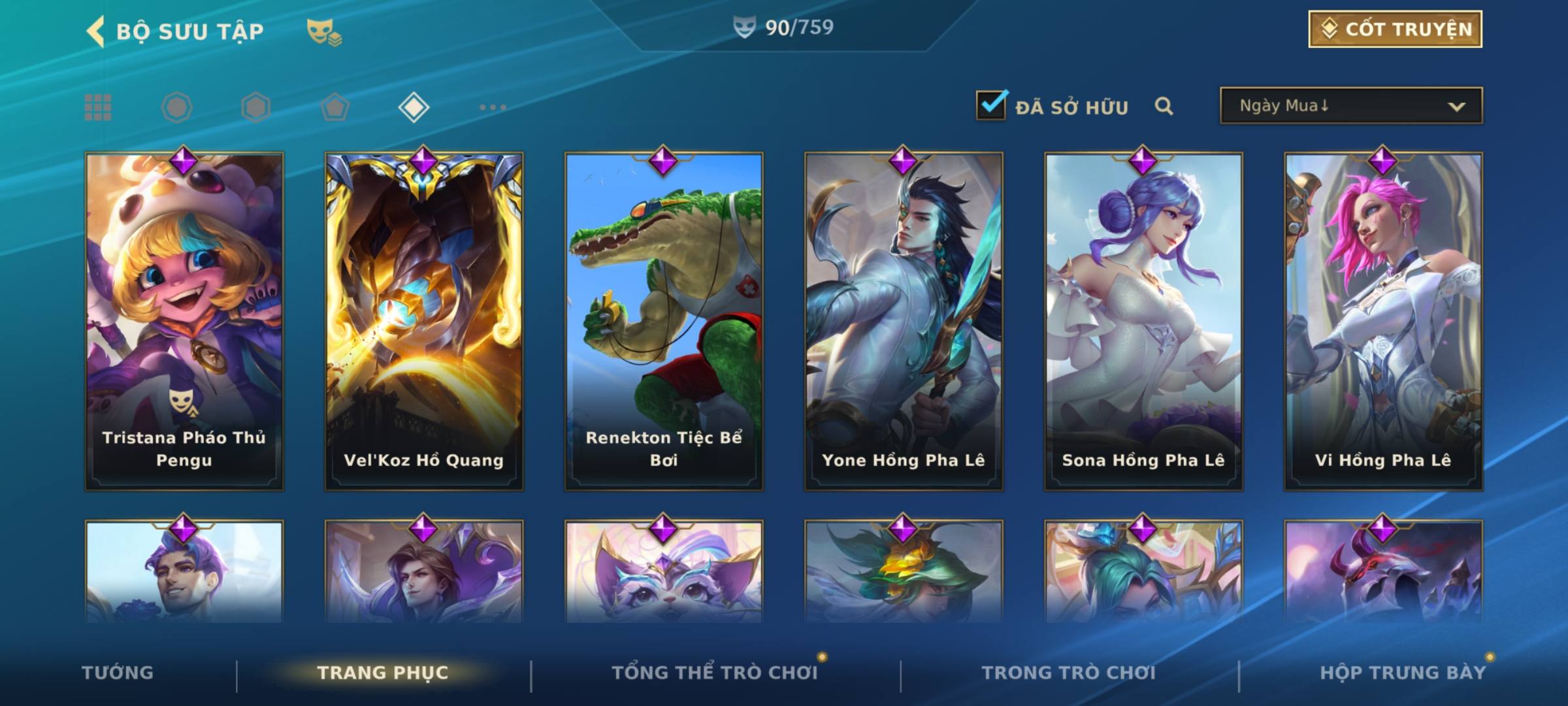Image resolution: width=1568 pixels, height=706 pixels.
Task: Switch to the Tướng tab
Action: point(118,673)
